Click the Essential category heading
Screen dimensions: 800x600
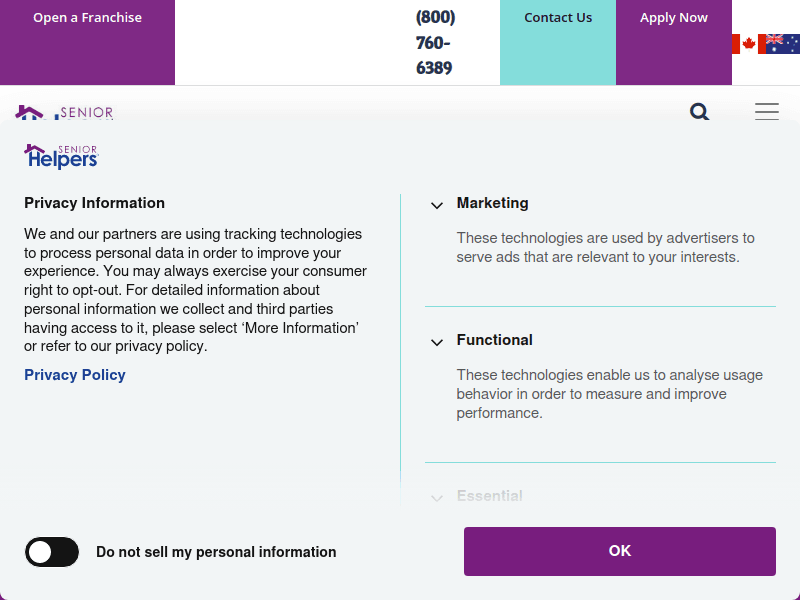point(490,496)
